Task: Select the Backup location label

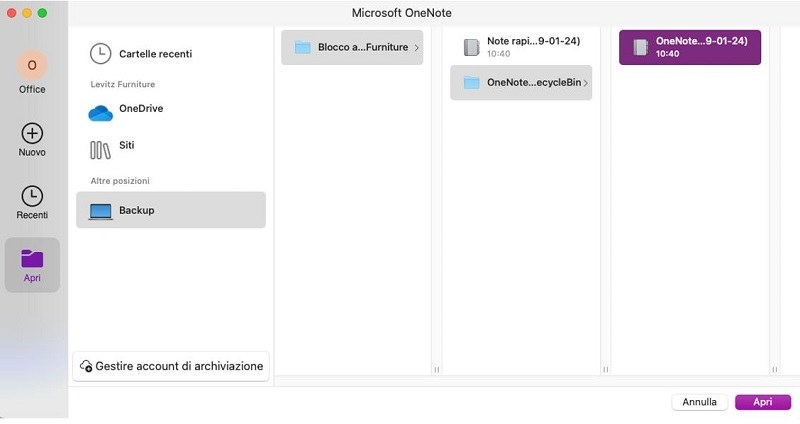Action: click(x=137, y=210)
